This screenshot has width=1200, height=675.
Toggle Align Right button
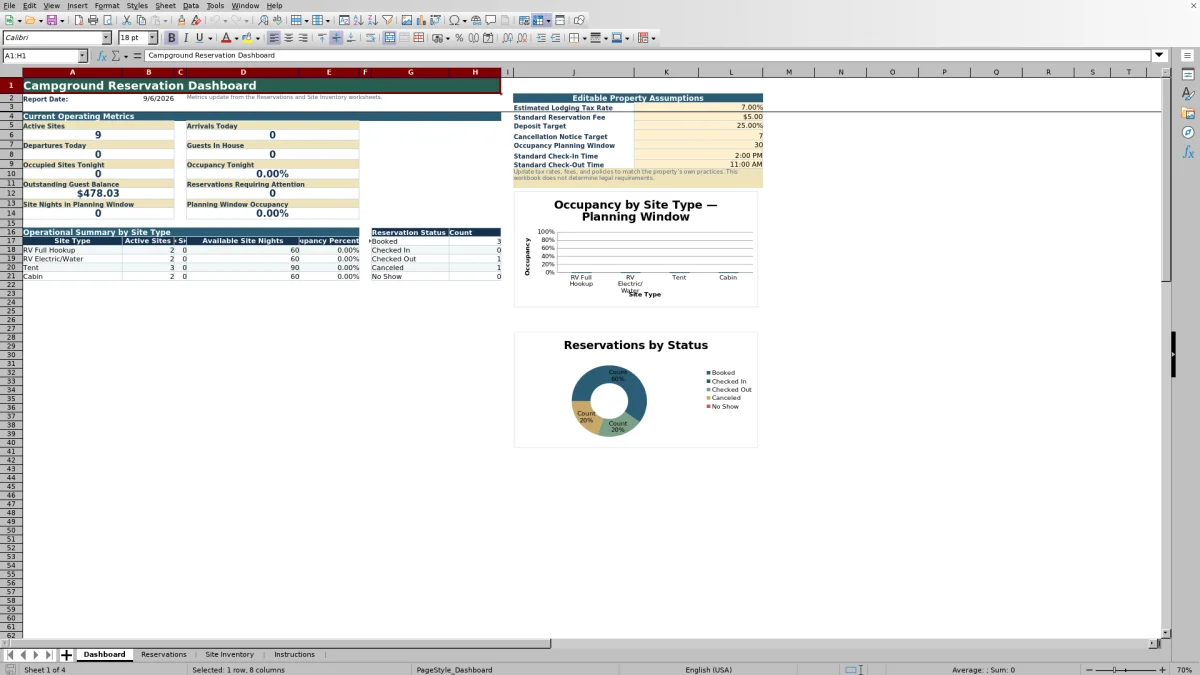point(302,38)
